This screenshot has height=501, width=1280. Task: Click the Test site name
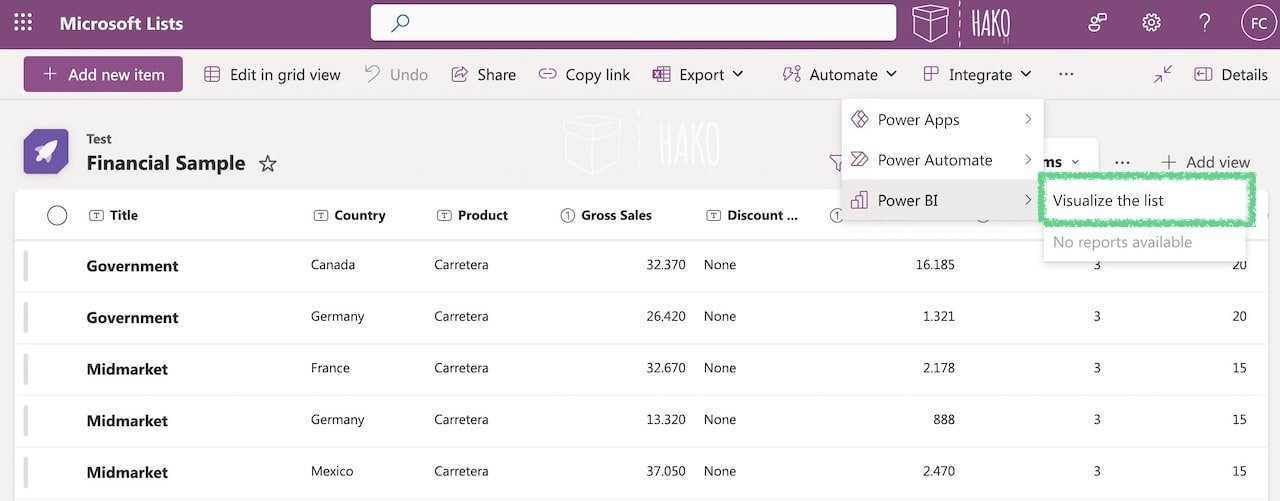99,139
